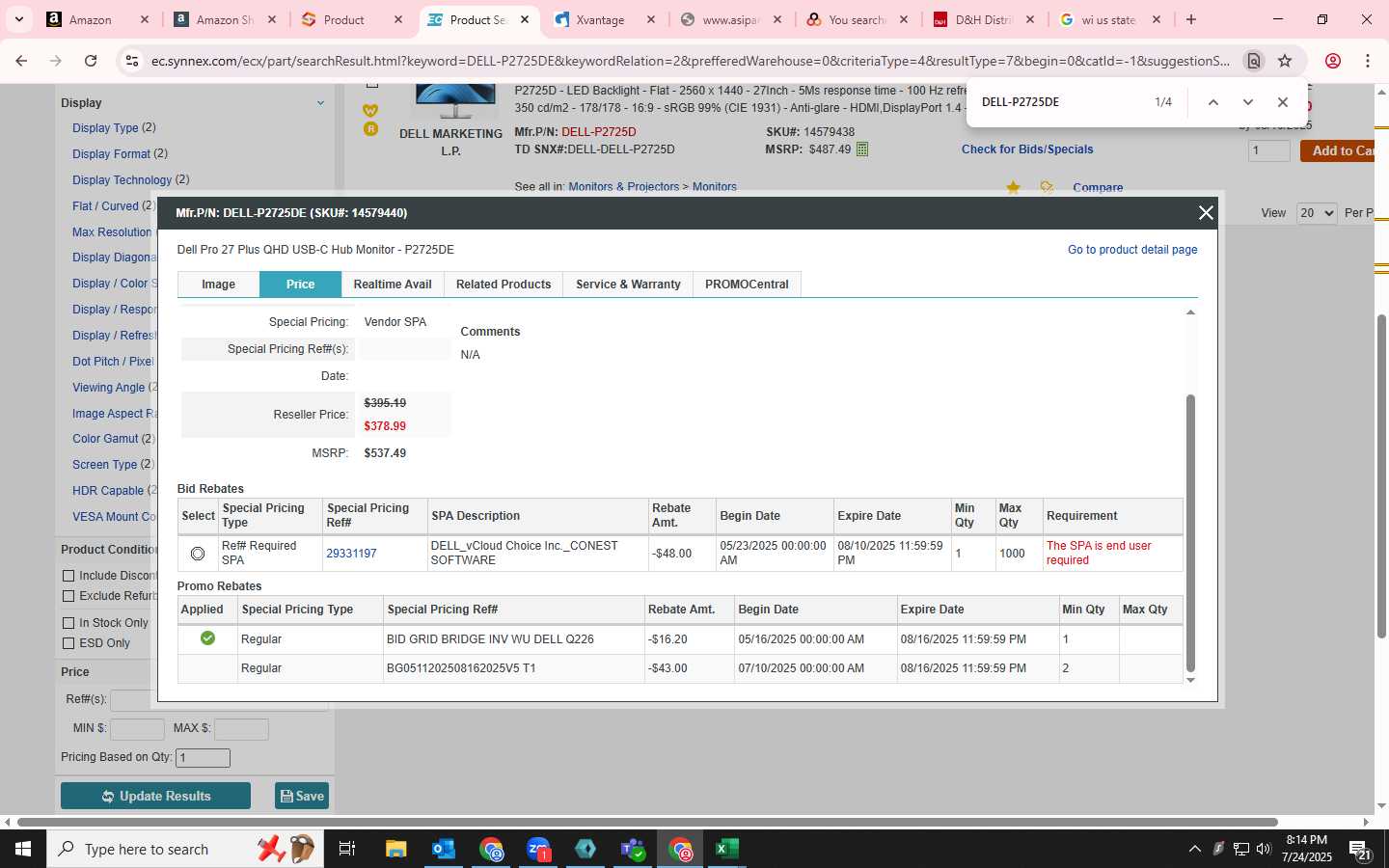This screenshot has width=1389, height=868.
Task: Select the bid rebate SPA radio button
Action: click(198, 554)
